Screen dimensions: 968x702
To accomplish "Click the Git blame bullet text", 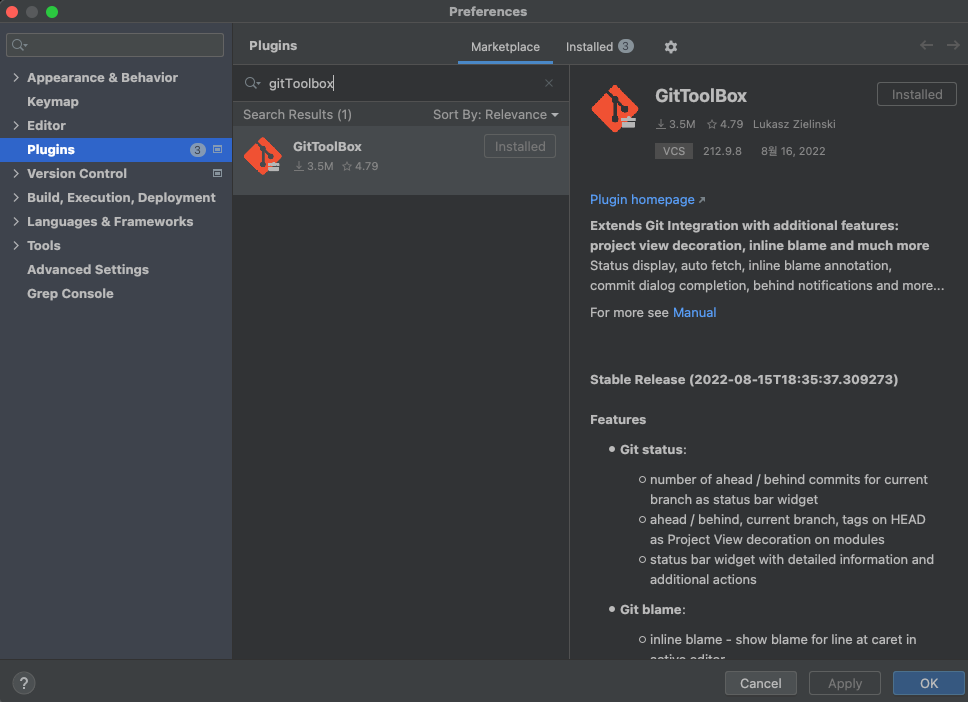I will click(x=653, y=609).
